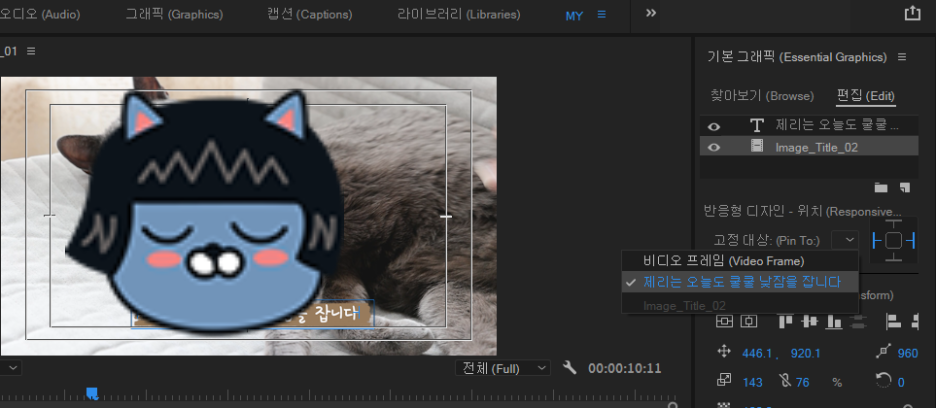This screenshot has width=936, height=408.
Task: Click the clip icon of Image_Title_02 layer
Action: [757, 146]
